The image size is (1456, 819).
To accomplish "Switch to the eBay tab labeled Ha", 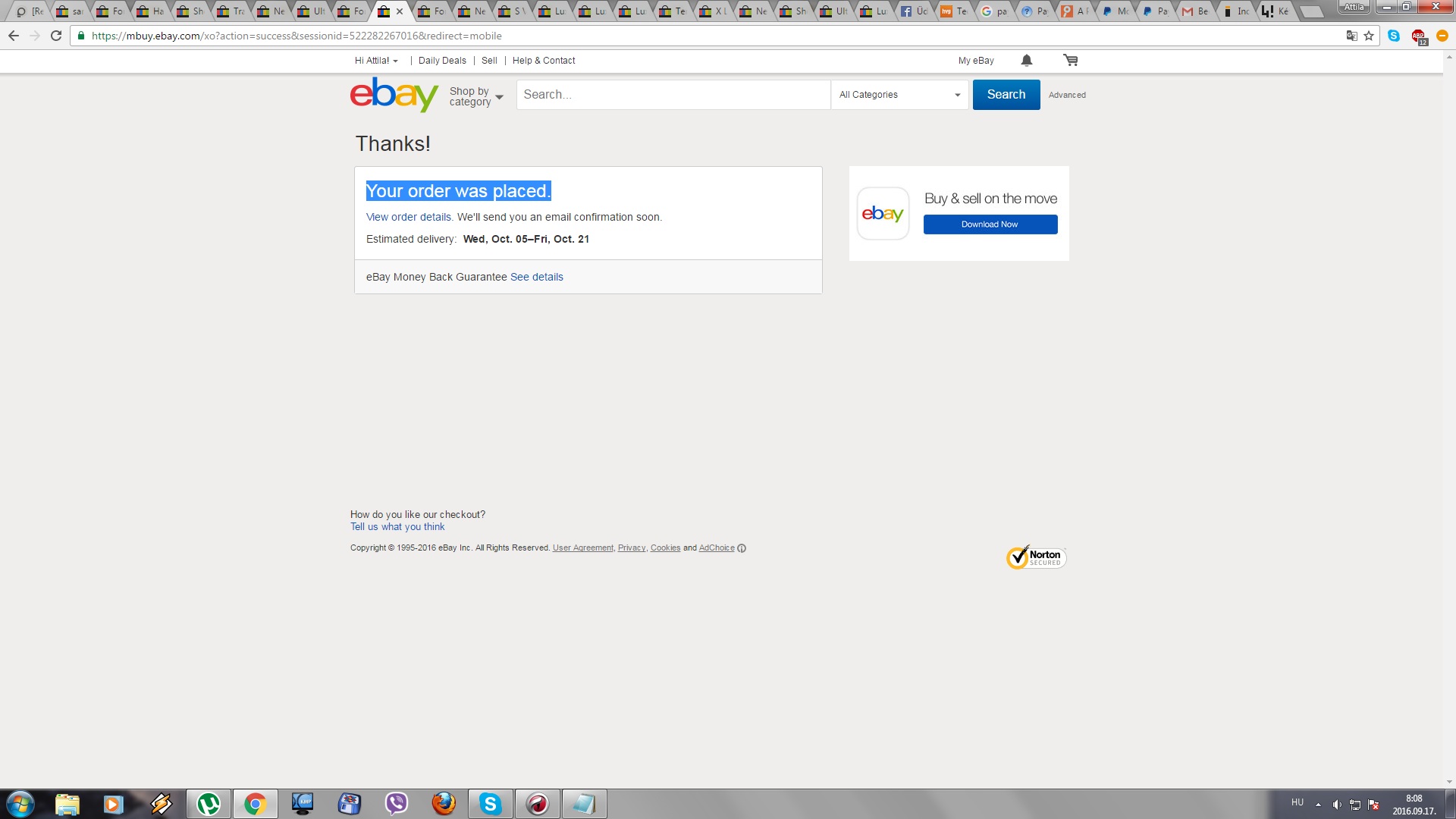I will pos(151,11).
